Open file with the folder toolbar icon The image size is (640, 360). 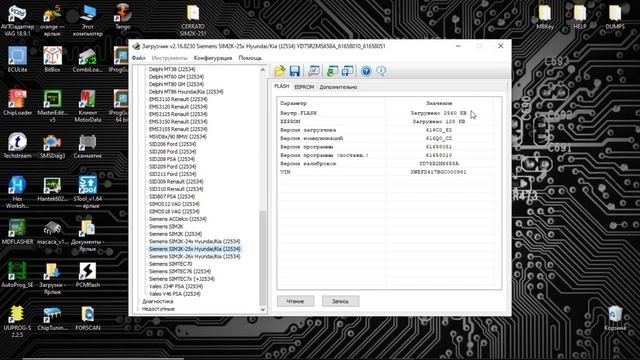click(x=280, y=71)
